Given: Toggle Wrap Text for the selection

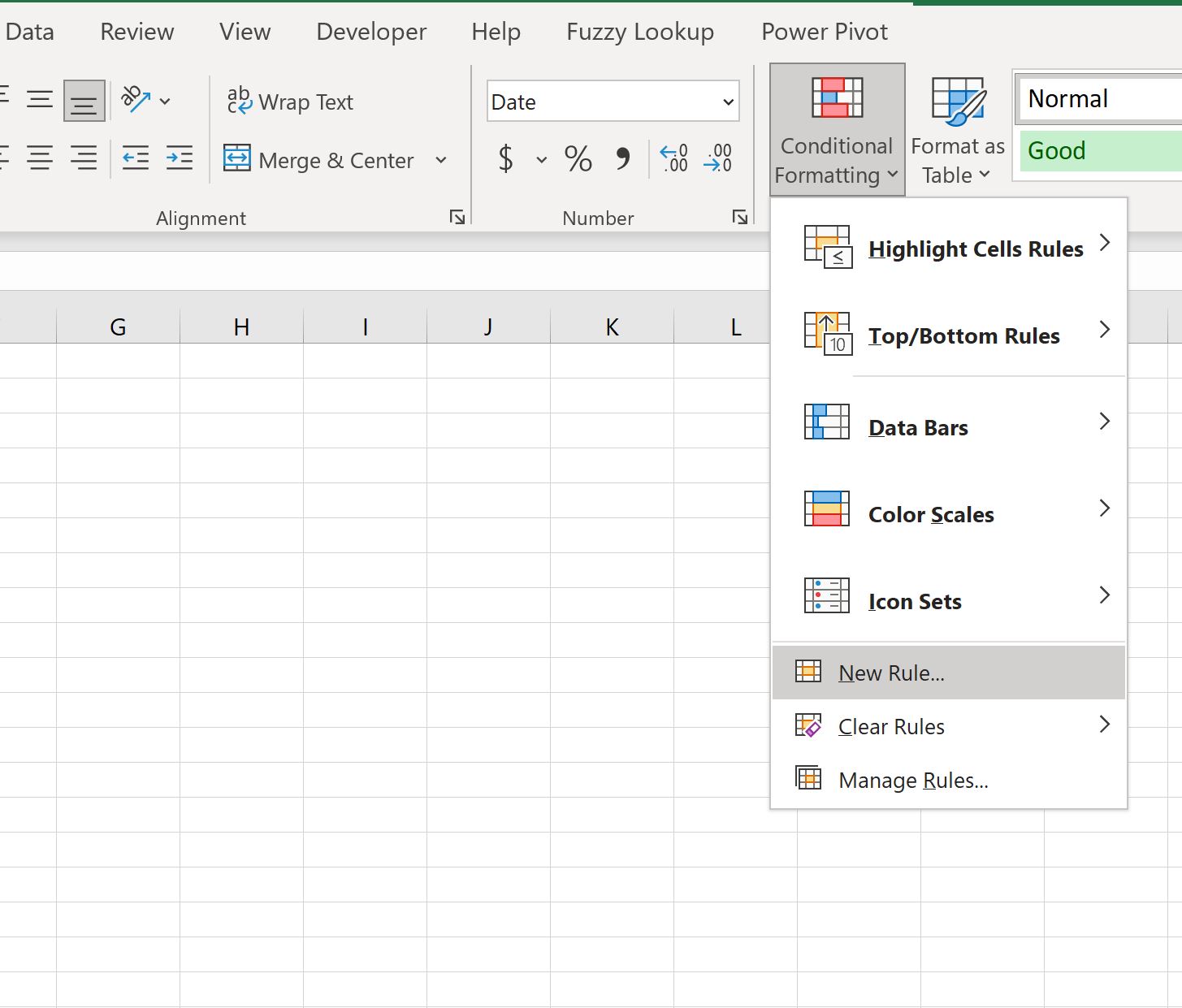Looking at the screenshot, I should point(290,102).
